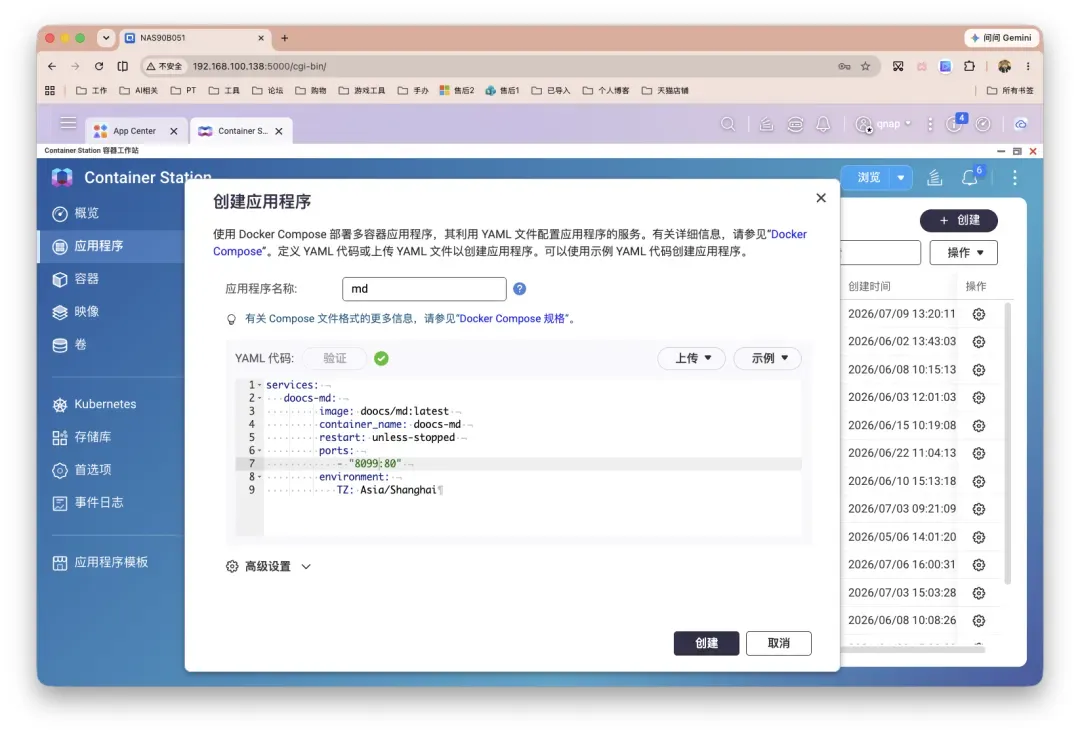Click the QTS search icon

click(728, 124)
